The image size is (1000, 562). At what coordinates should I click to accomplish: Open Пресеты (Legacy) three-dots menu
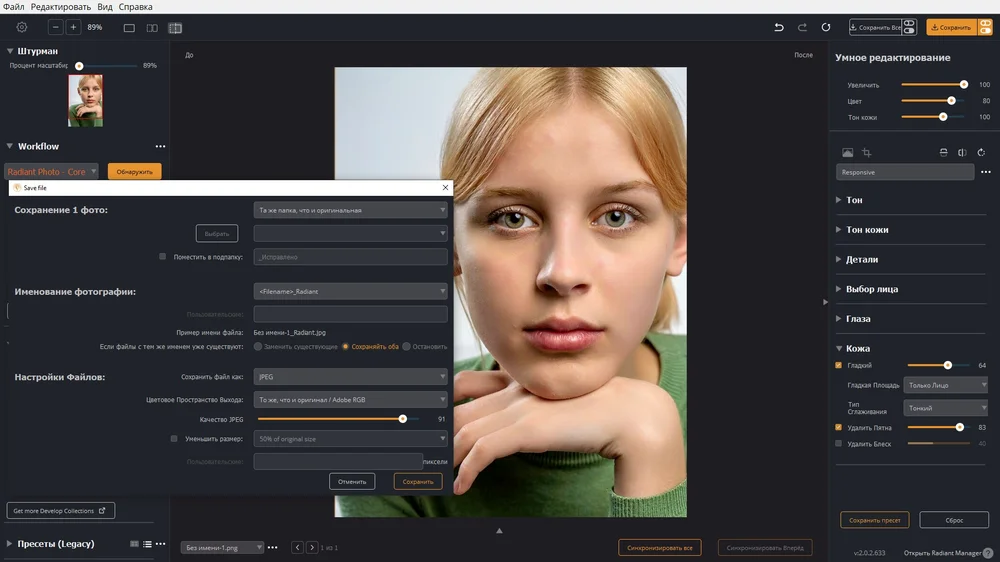160,544
